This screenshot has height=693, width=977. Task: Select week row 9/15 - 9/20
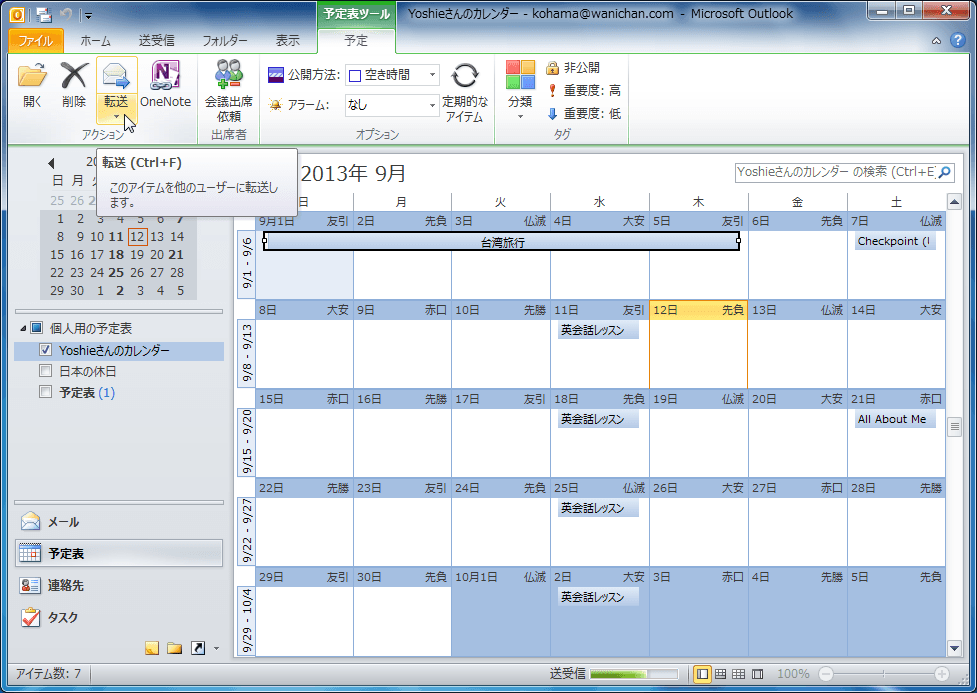point(247,441)
